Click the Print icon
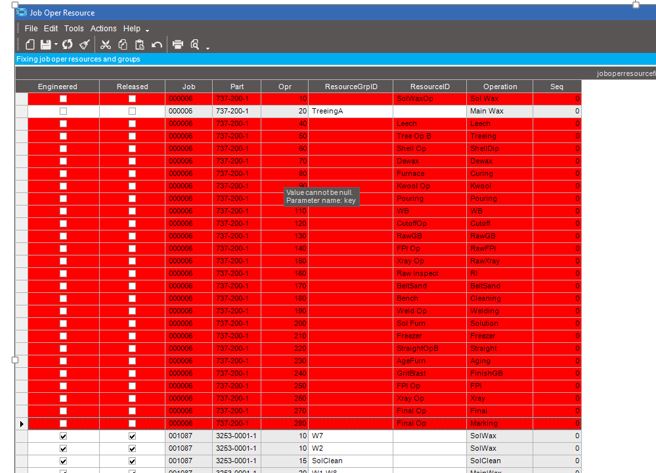Image resolution: width=656 pixels, height=473 pixels. (178, 44)
